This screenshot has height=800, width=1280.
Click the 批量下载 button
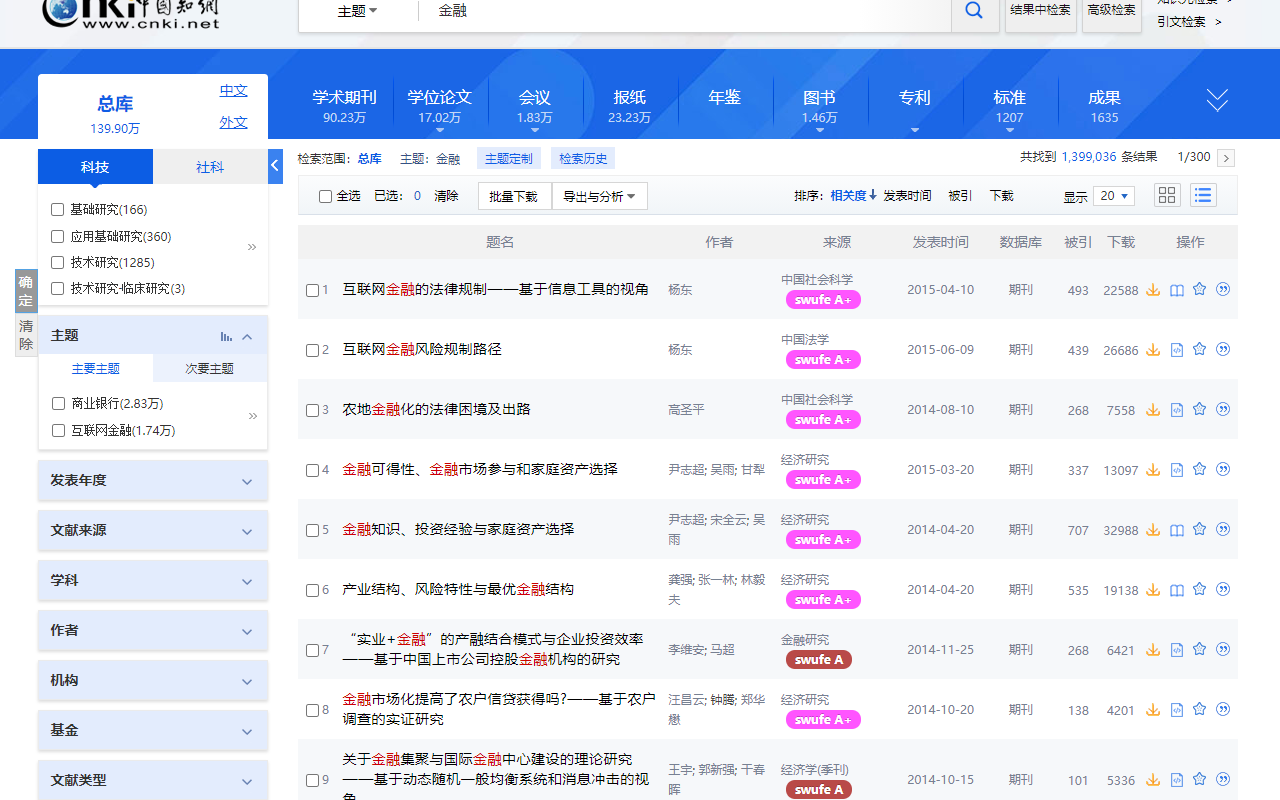[x=514, y=196]
